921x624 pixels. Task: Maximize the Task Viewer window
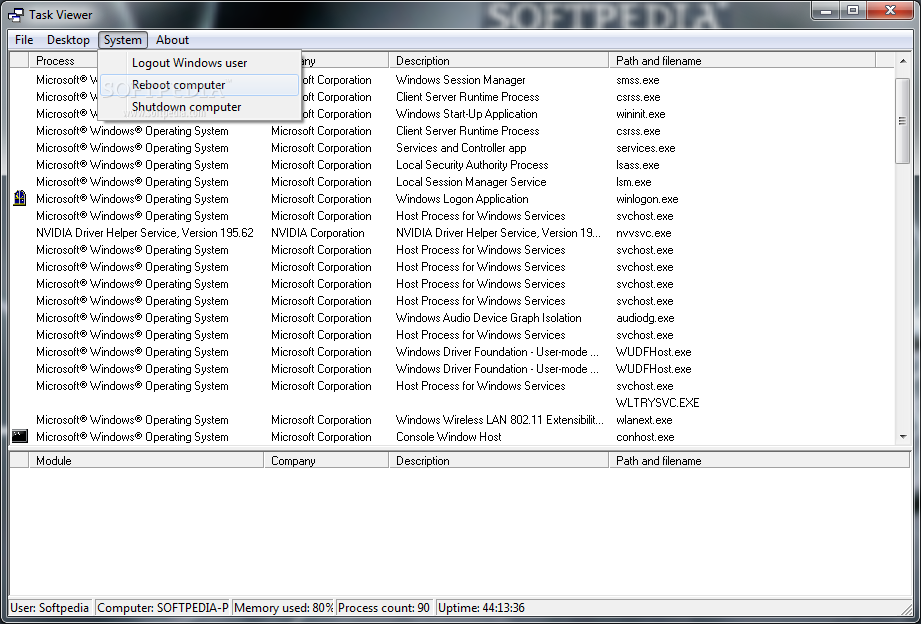854,11
